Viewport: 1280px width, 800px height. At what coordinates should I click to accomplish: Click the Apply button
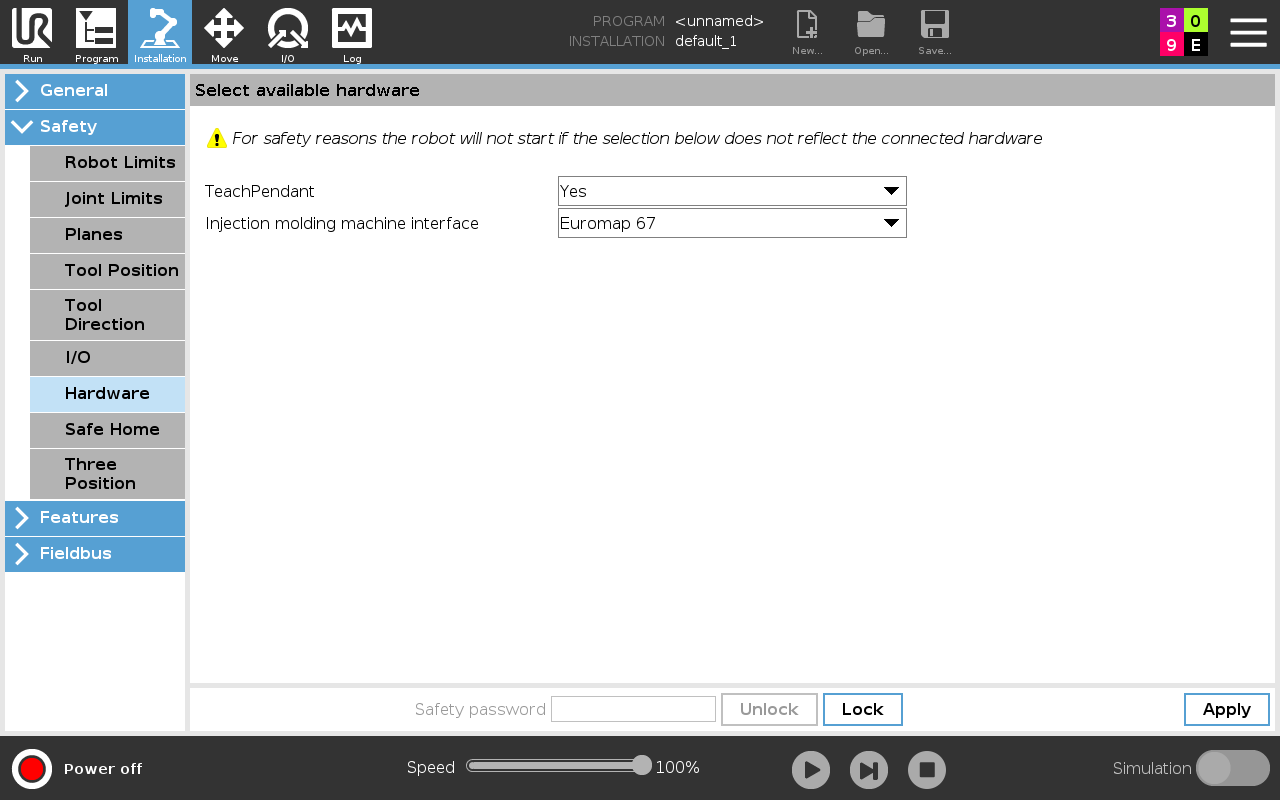coord(1226,709)
